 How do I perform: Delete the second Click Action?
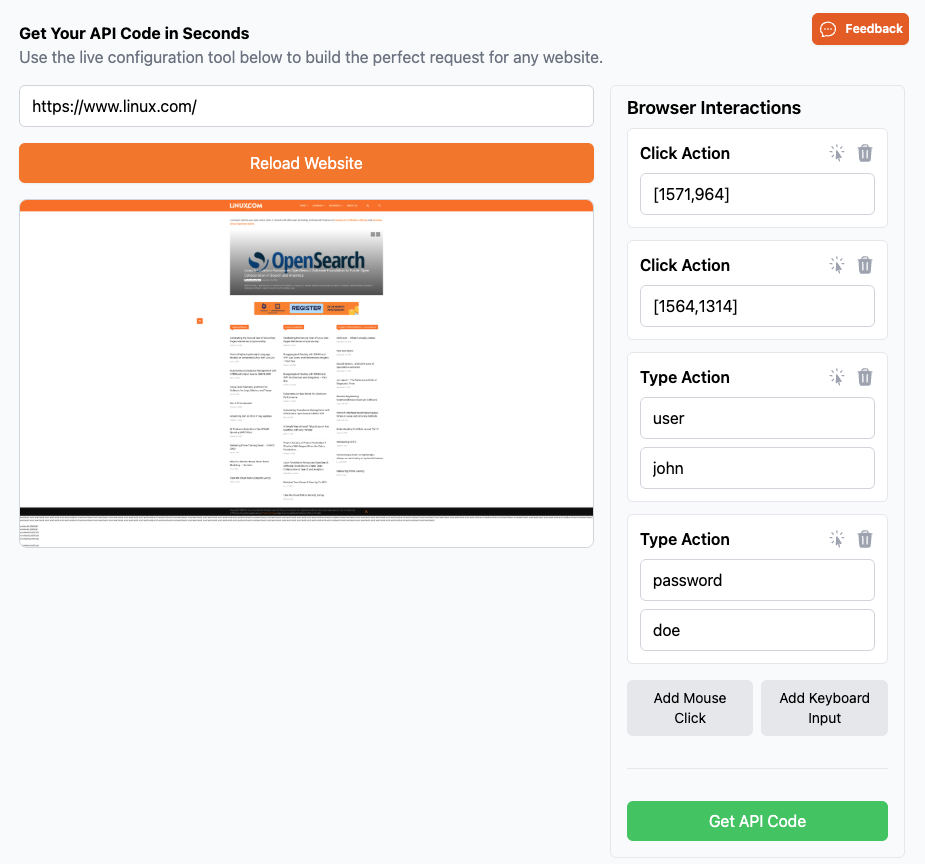coord(865,265)
